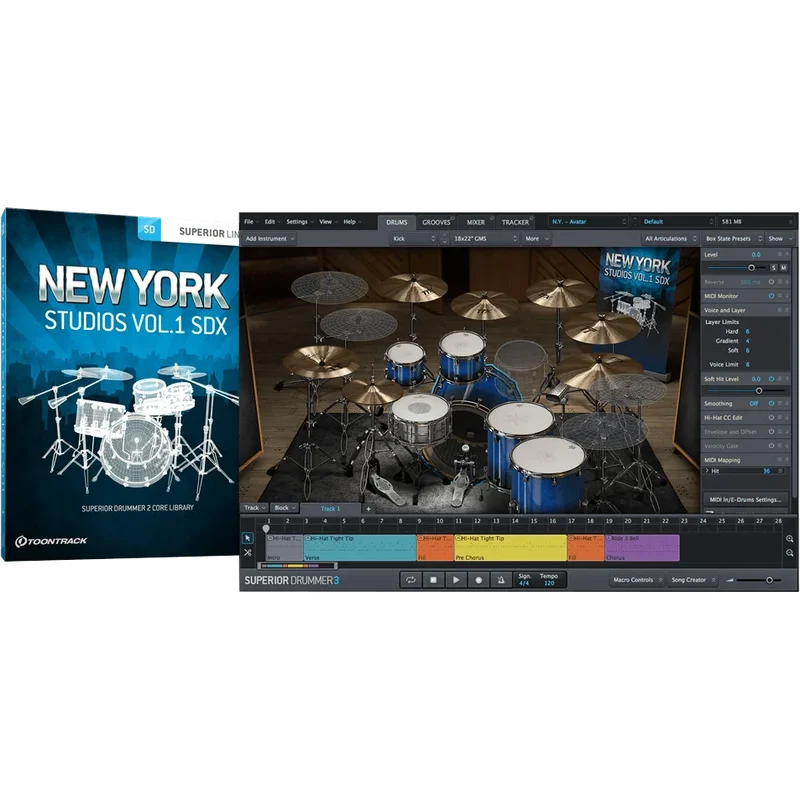800x800 pixels.
Task: Toggle the metronome icon
Action: tap(501, 580)
